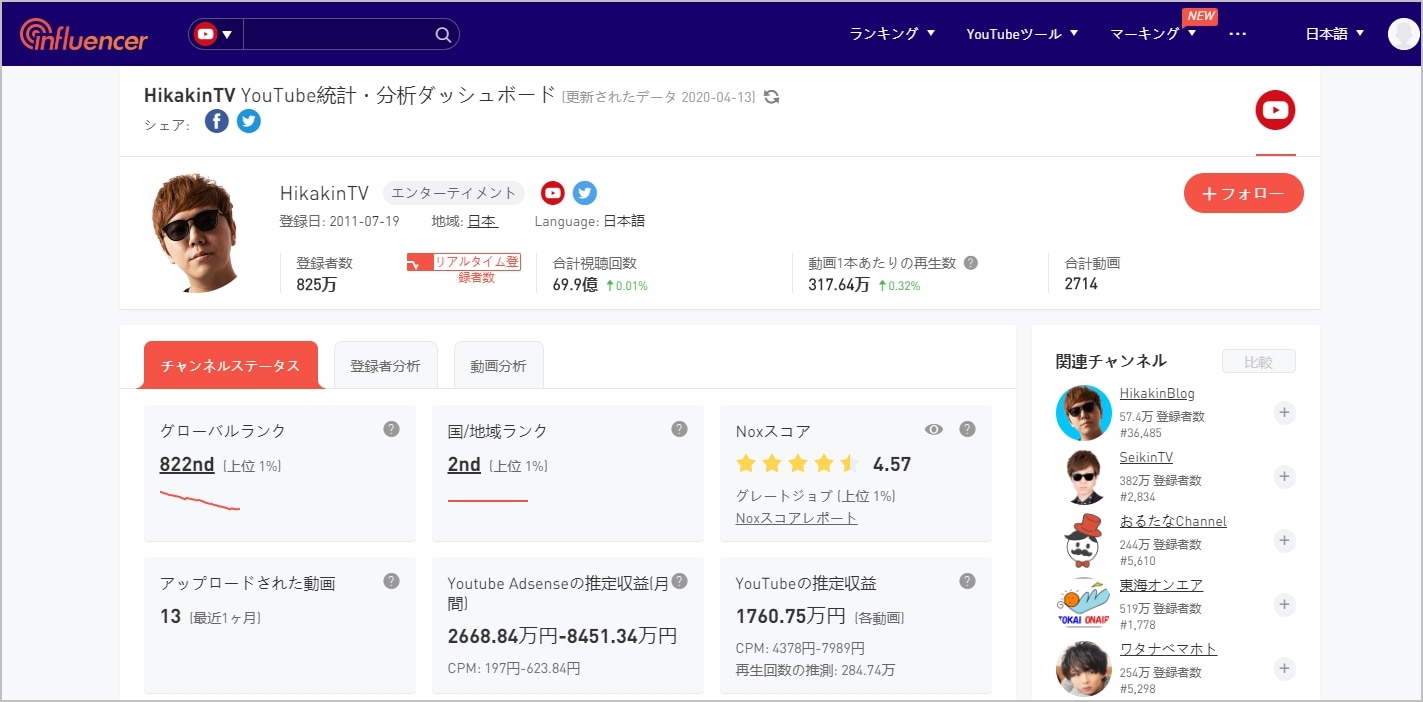Select the red YouTube platform tab icon

[x=1275, y=110]
